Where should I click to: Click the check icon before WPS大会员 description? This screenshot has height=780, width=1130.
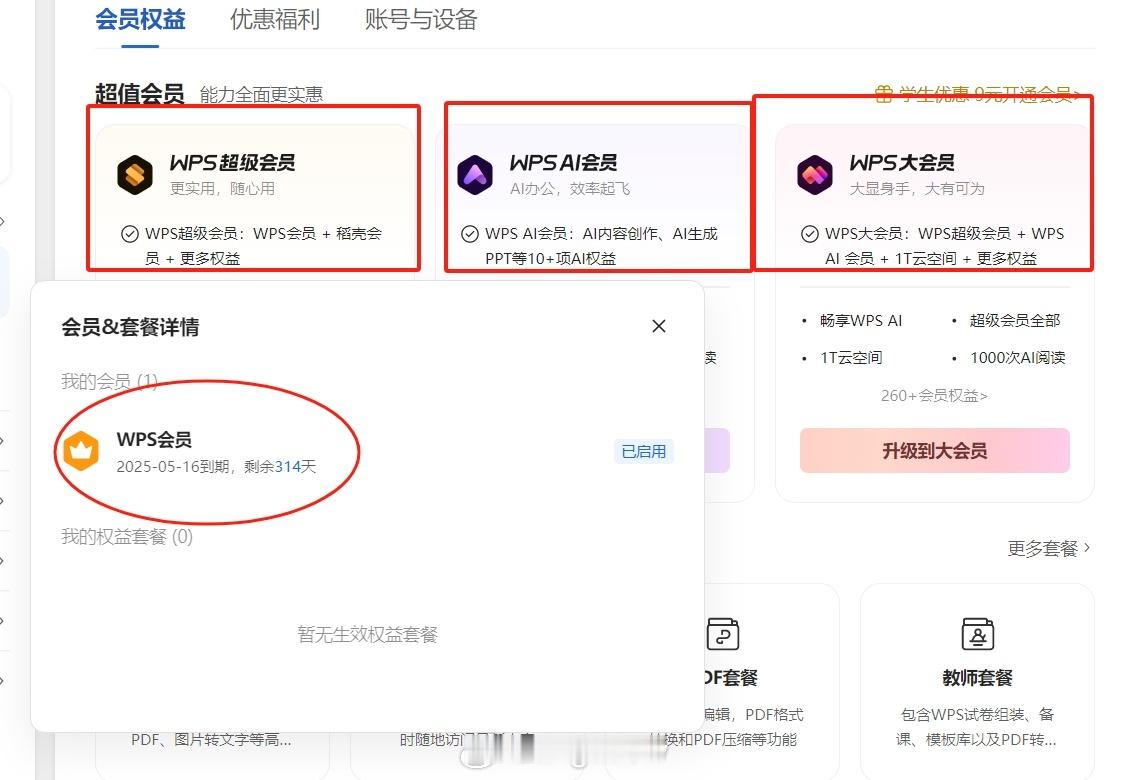(810, 234)
